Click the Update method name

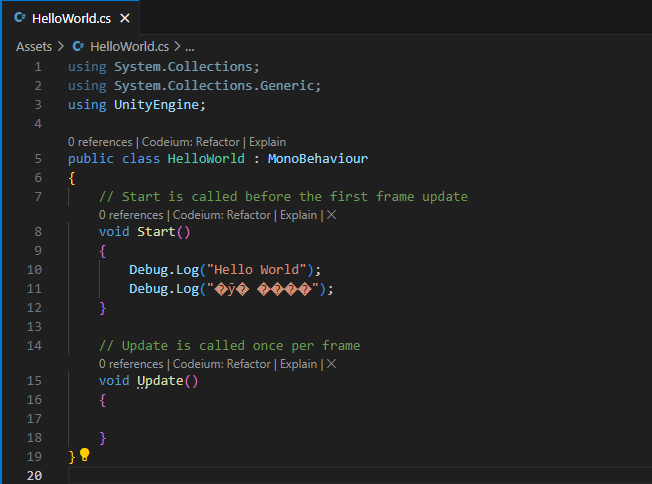(x=160, y=381)
